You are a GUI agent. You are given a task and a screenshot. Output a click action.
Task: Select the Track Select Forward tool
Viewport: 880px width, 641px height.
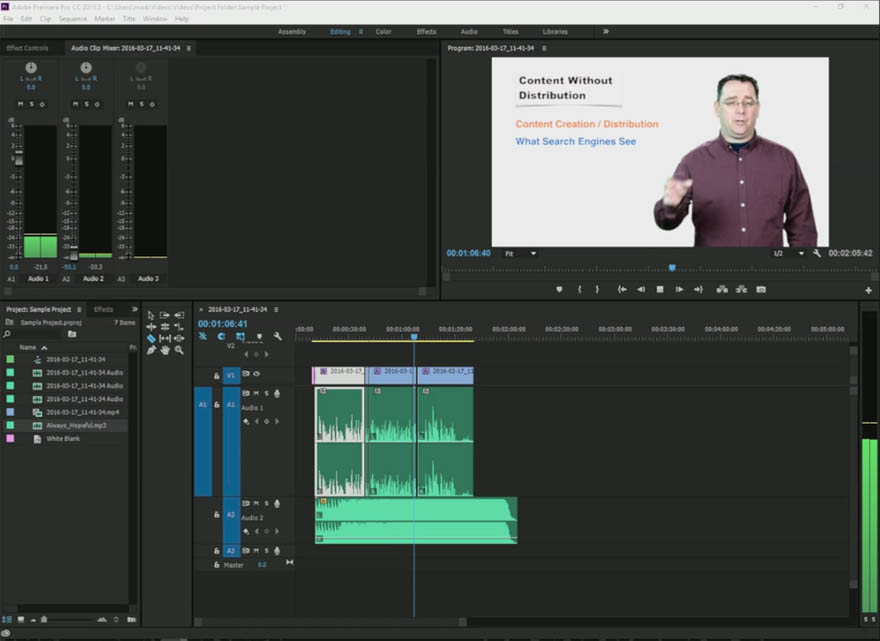164,315
